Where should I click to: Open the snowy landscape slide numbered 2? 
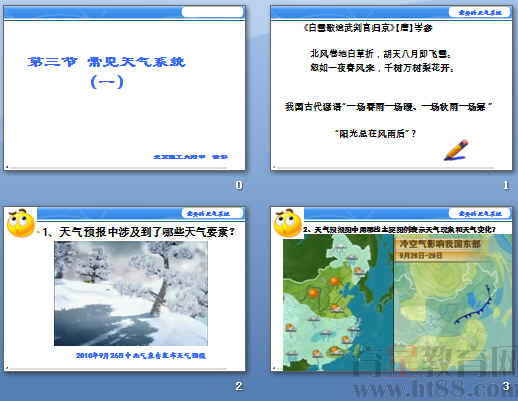[125, 289]
